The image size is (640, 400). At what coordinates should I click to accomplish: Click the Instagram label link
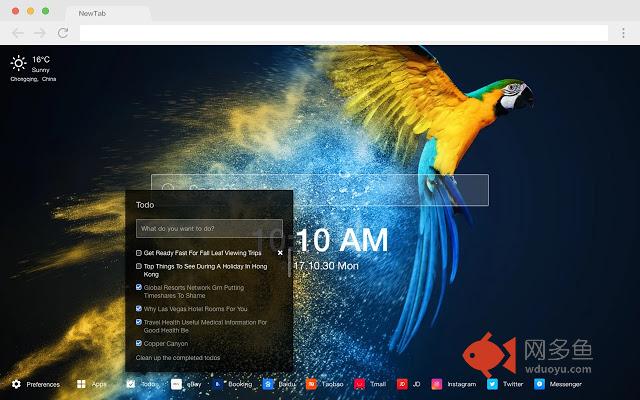point(462,384)
